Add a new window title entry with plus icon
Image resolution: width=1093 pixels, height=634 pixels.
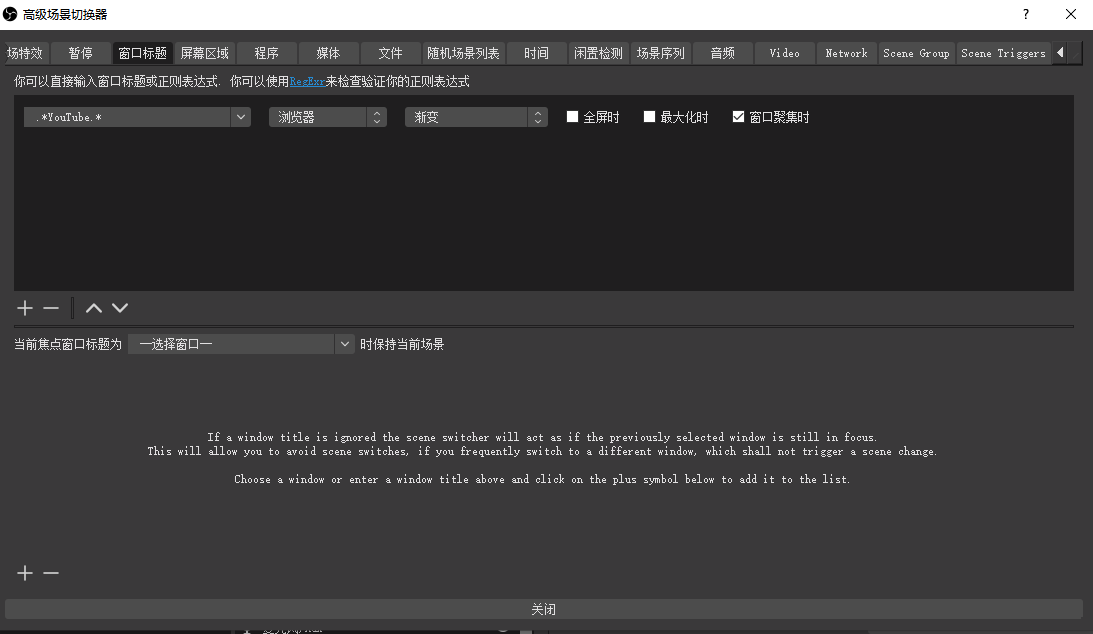(x=25, y=308)
